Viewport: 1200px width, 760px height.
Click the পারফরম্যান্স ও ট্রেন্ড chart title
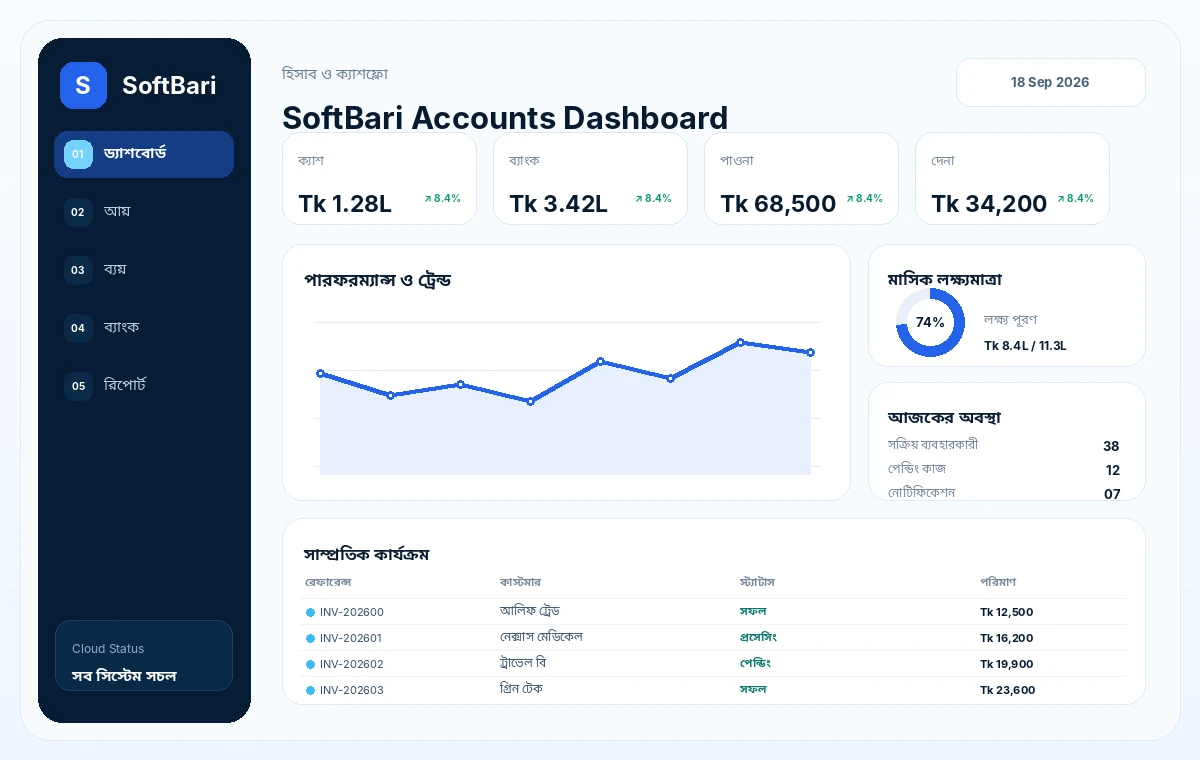point(377,280)
